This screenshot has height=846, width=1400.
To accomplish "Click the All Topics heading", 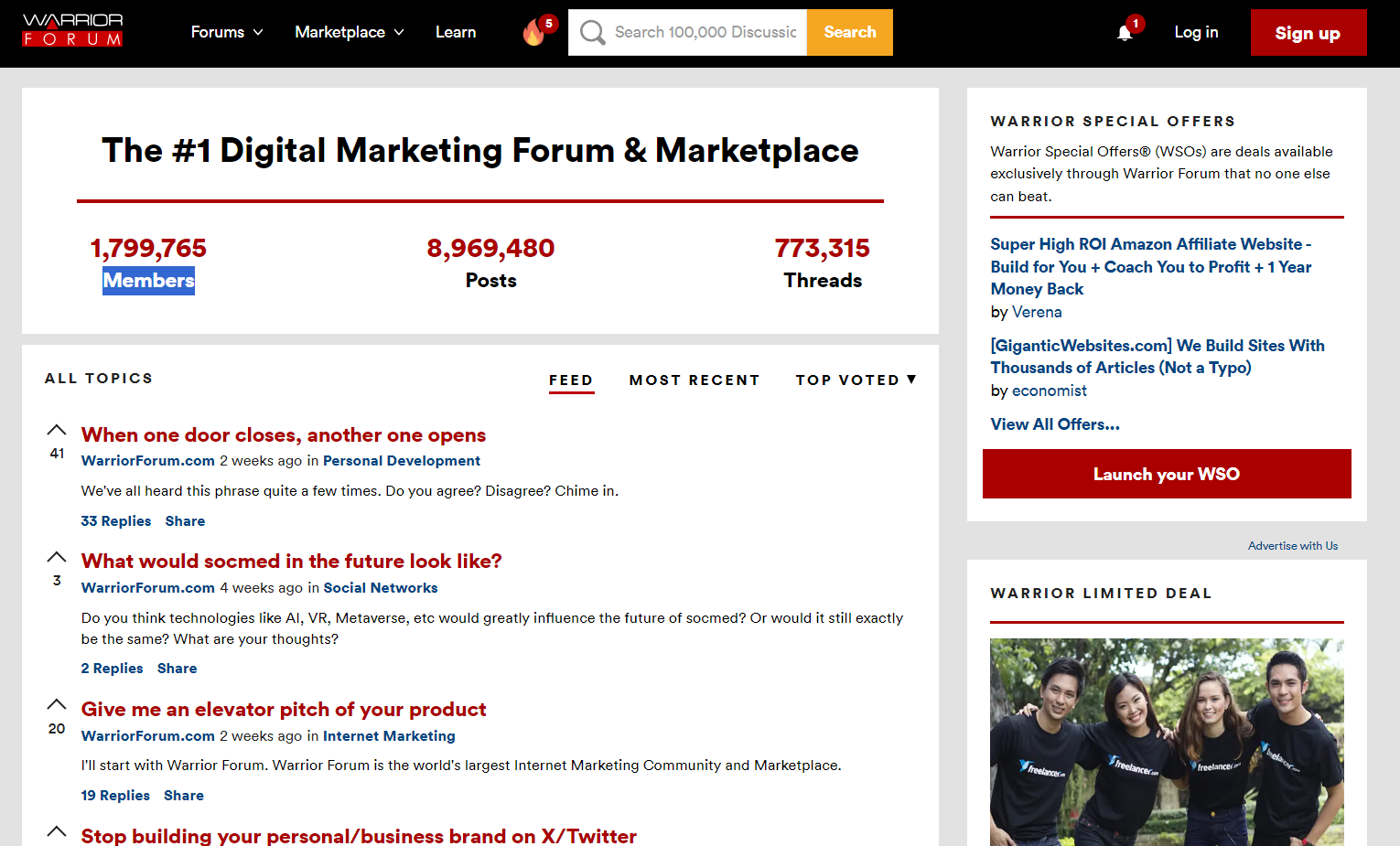I will [x=99, y=379].
